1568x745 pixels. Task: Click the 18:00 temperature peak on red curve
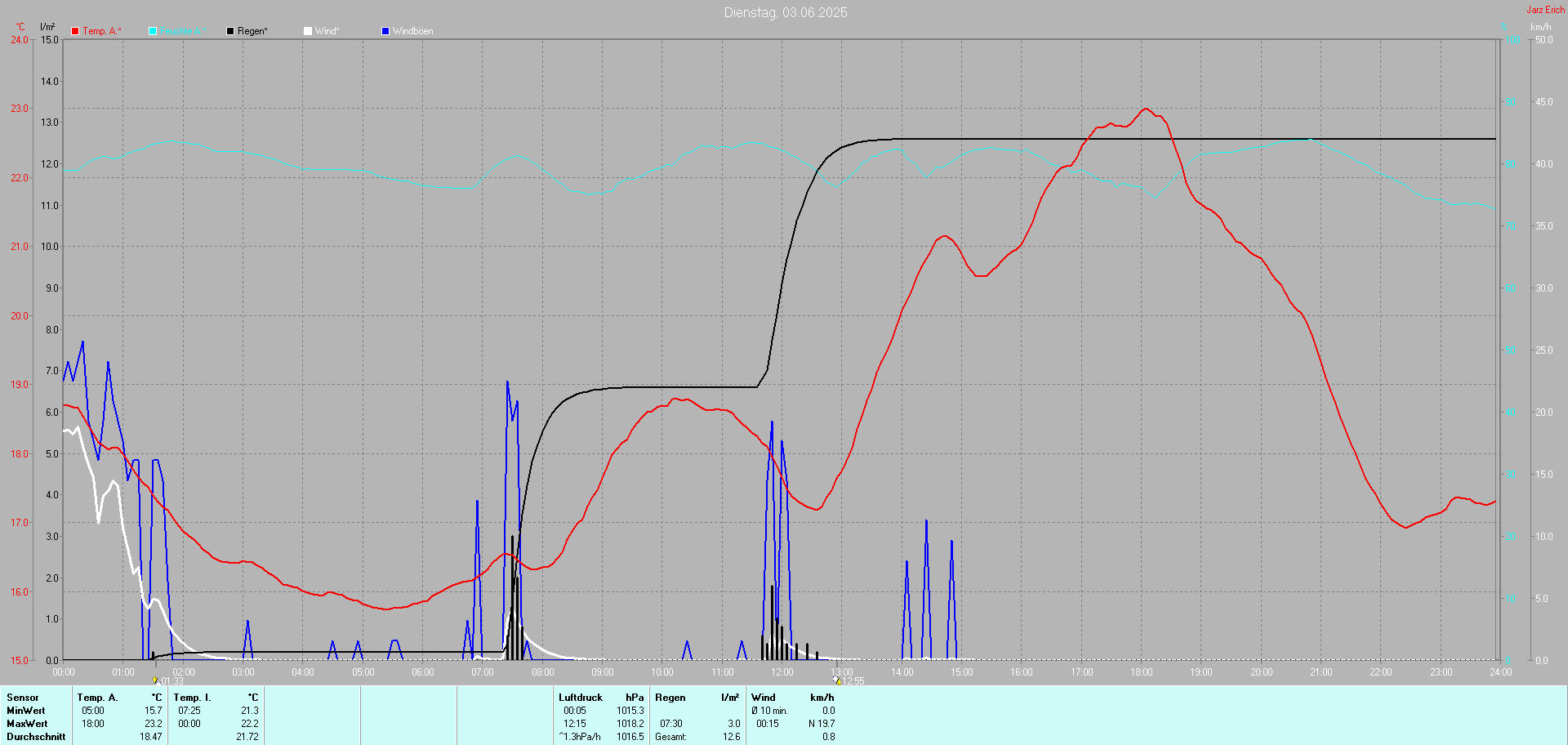pos(1145,109)
